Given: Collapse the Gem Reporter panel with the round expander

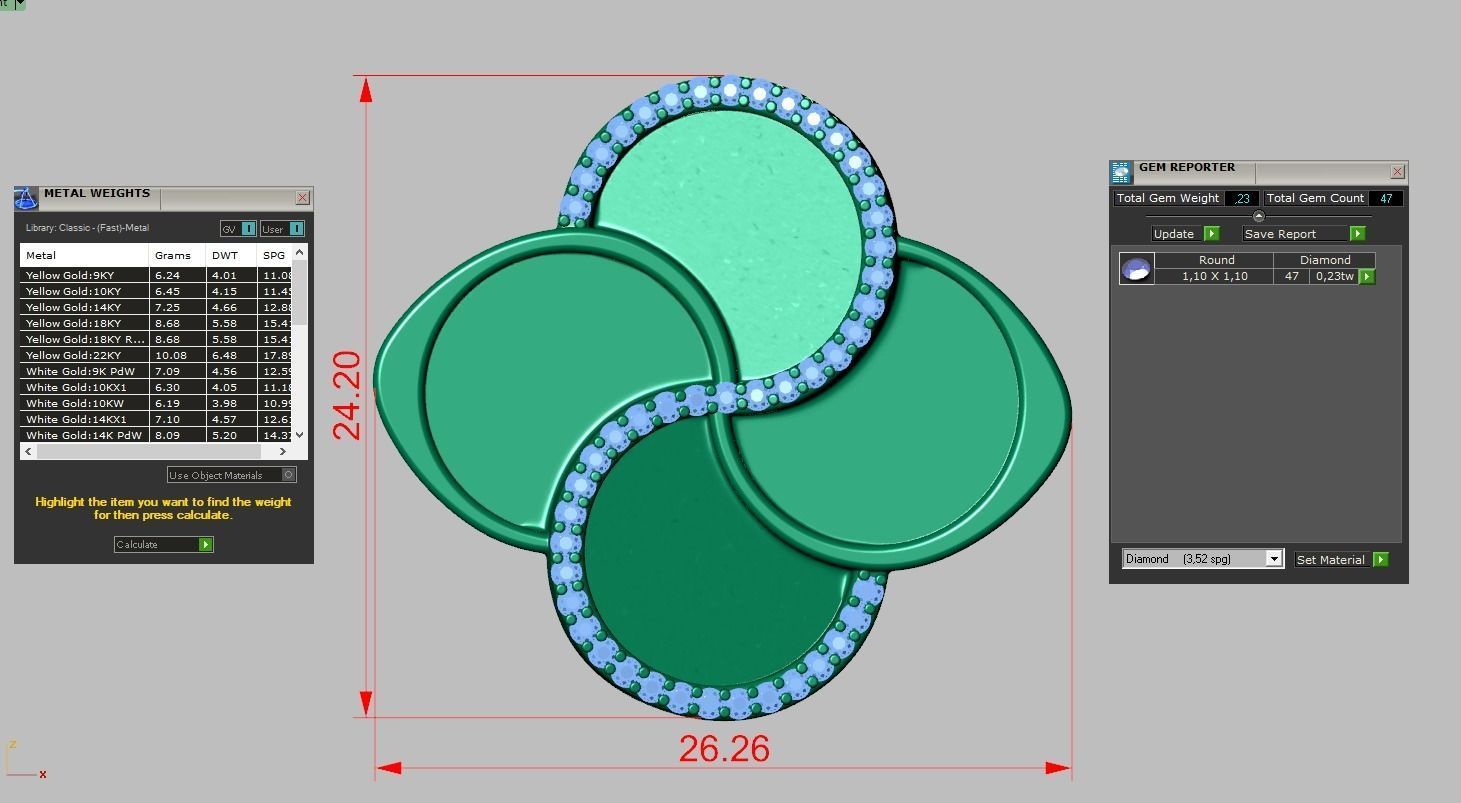Looking at the screenshot, I should click(x=1259, y=216).
